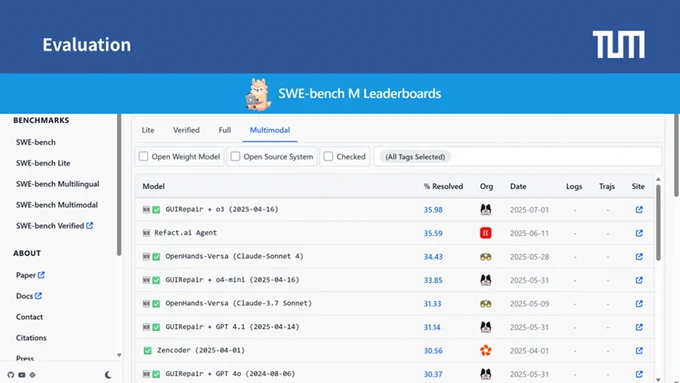Open SWE-bench in sidebar
Image resolution: width=680 pixels, height=383 pixels.
pyautogui.click(x=36, y=142)
